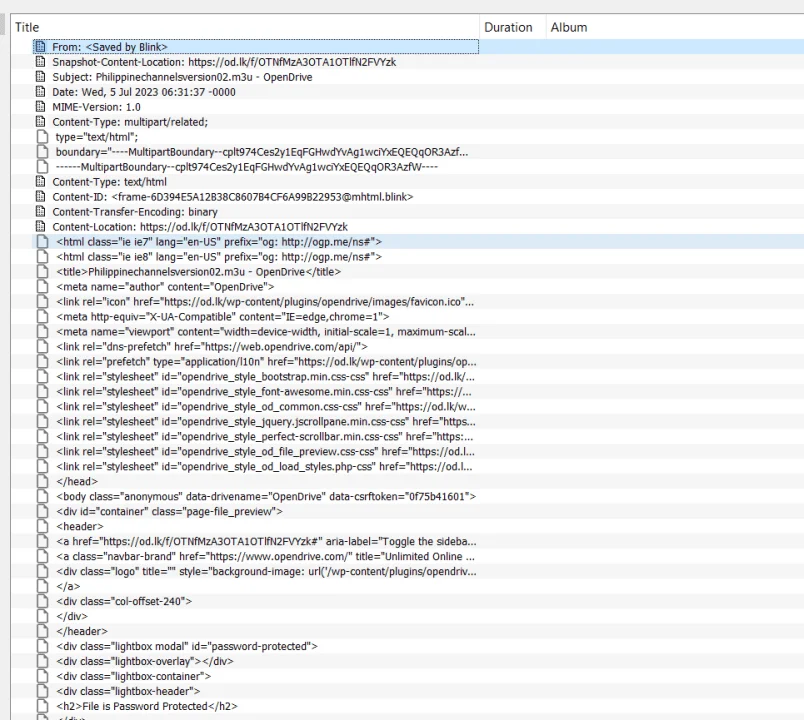
Task: Click the icon next to MIME-Version: 1.0
Action: [x=41, y=107]
